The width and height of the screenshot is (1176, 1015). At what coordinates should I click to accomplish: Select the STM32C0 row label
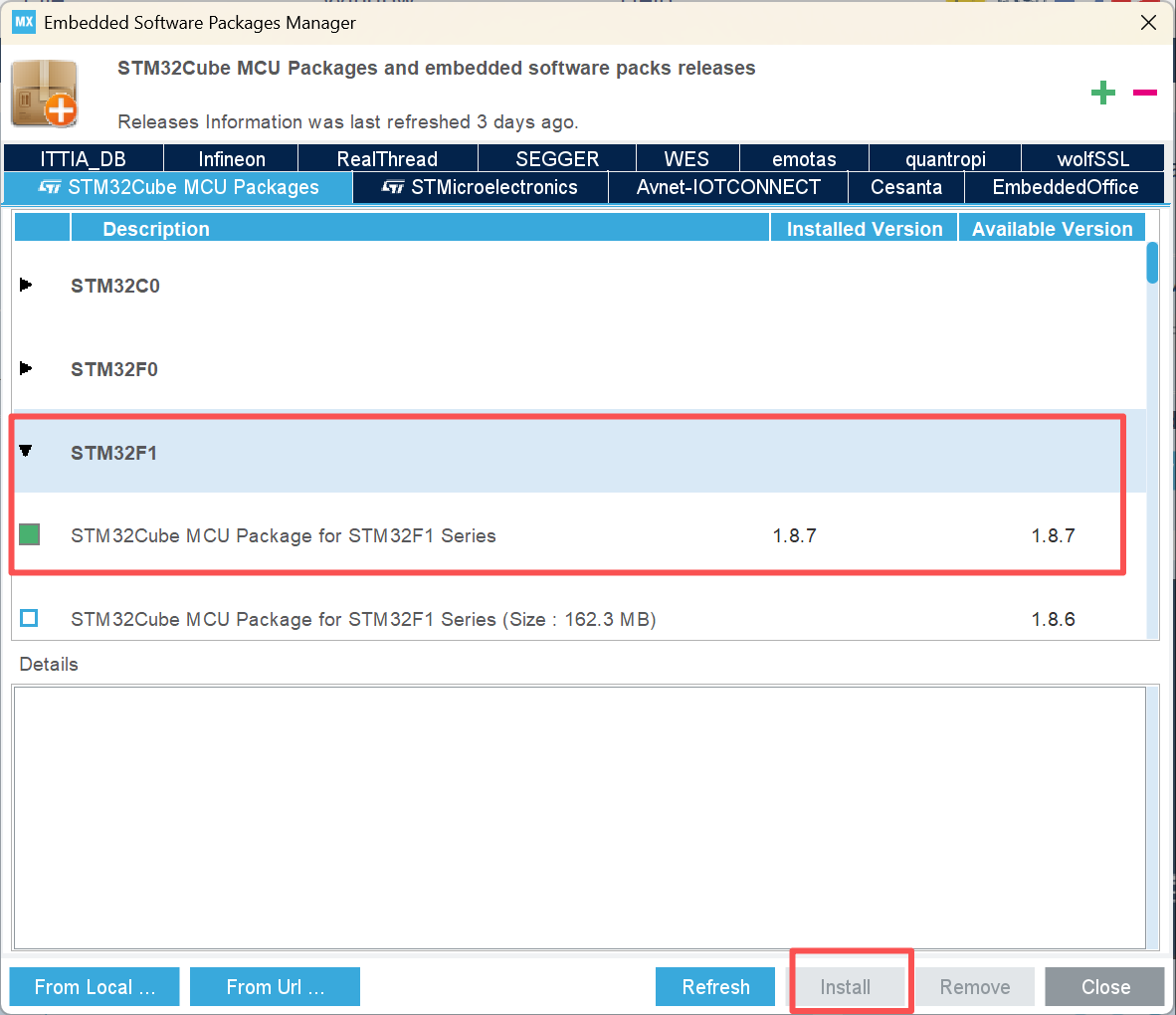[x=115, y=286]
